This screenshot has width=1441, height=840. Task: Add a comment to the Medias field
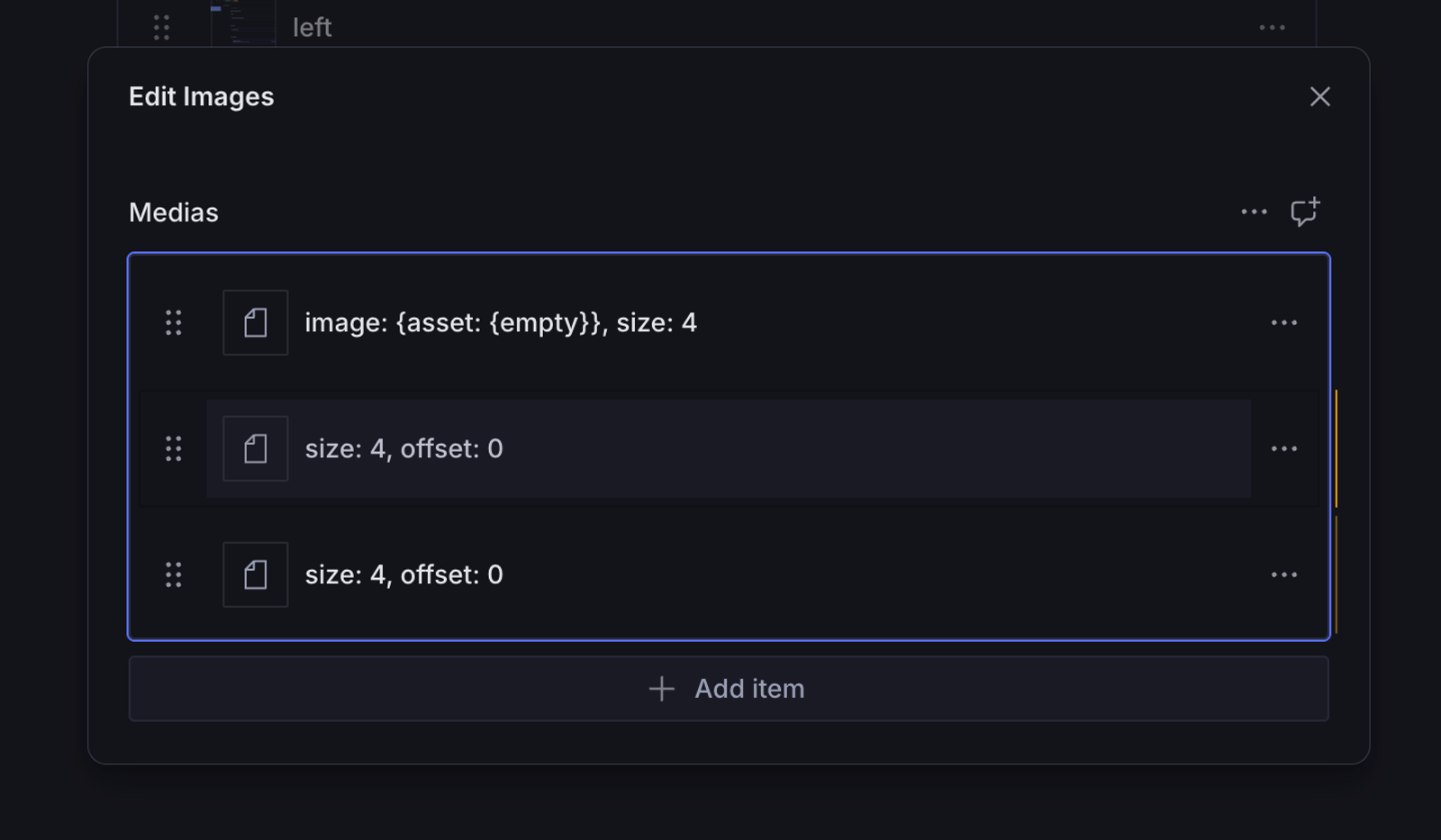1304,212
